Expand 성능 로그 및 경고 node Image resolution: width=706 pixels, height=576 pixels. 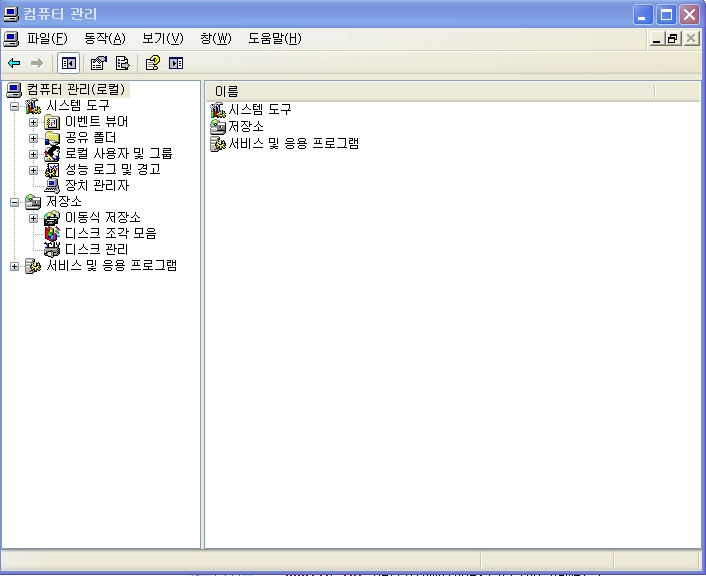point(33,170)
